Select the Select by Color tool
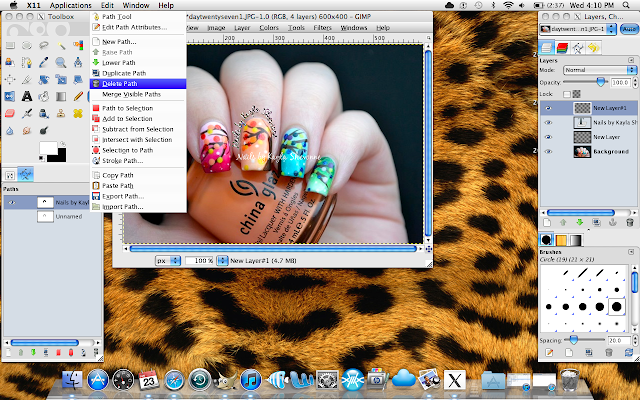The width and height of the screenshot is (640, 400). pos(78,45)
